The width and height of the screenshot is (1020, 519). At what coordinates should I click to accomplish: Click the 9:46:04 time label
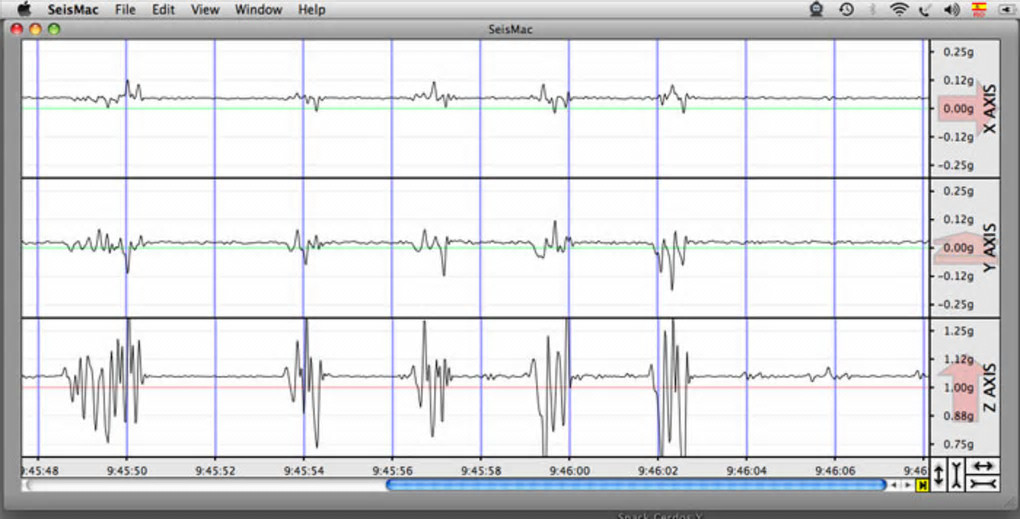746,470
